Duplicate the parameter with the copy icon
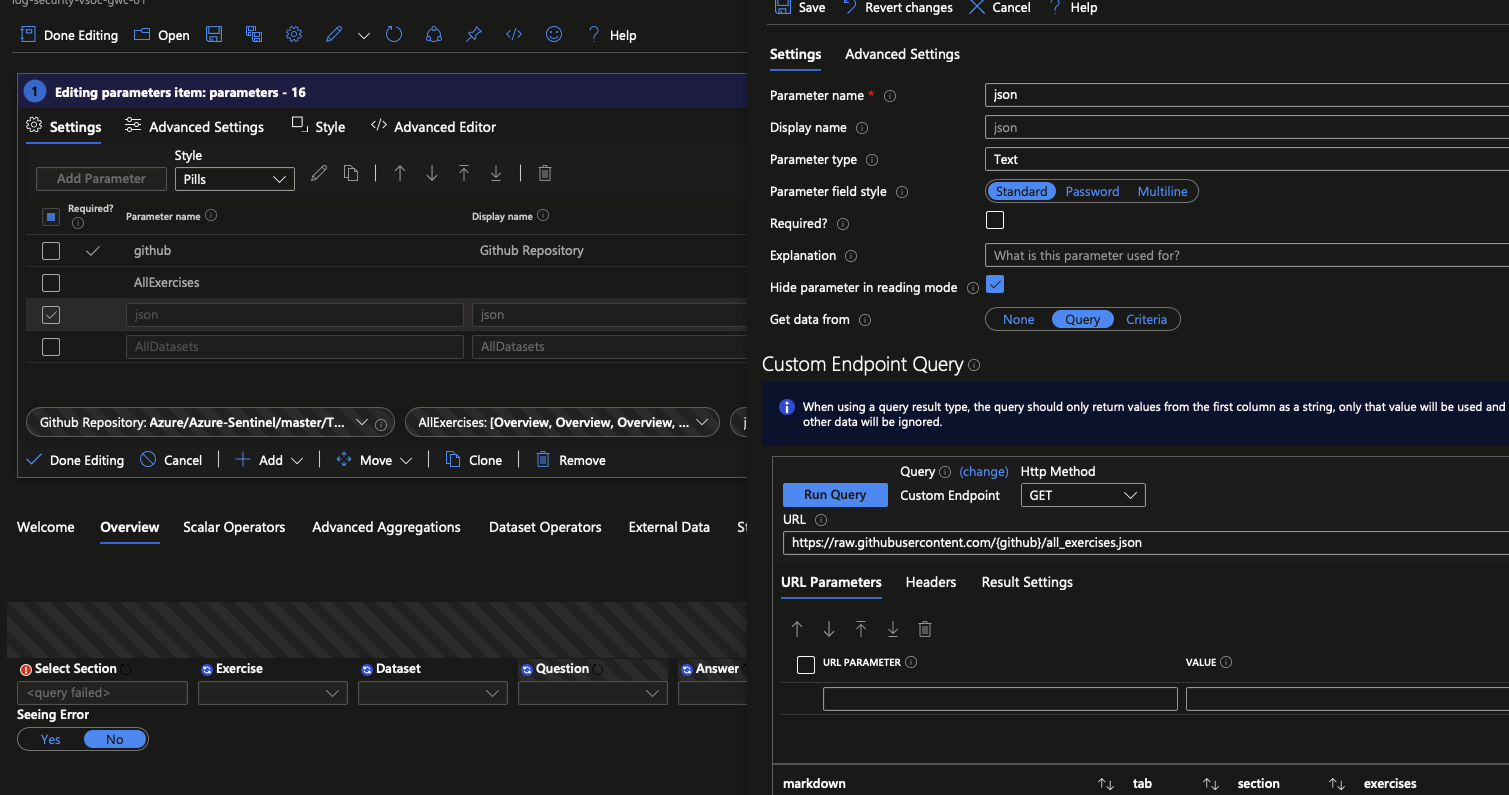Viewport: 1509px width, 795px height. (x=351, y=173)
